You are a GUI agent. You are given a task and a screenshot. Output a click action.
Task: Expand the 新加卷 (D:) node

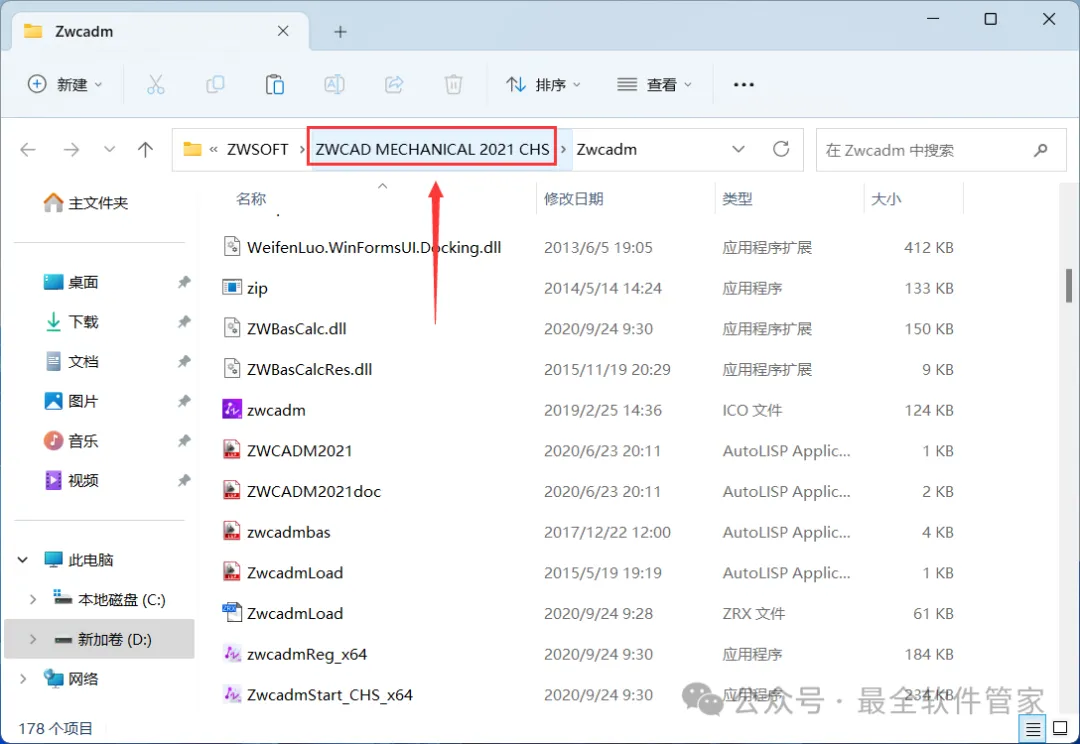pyautogui.click(x=32, y=639)
